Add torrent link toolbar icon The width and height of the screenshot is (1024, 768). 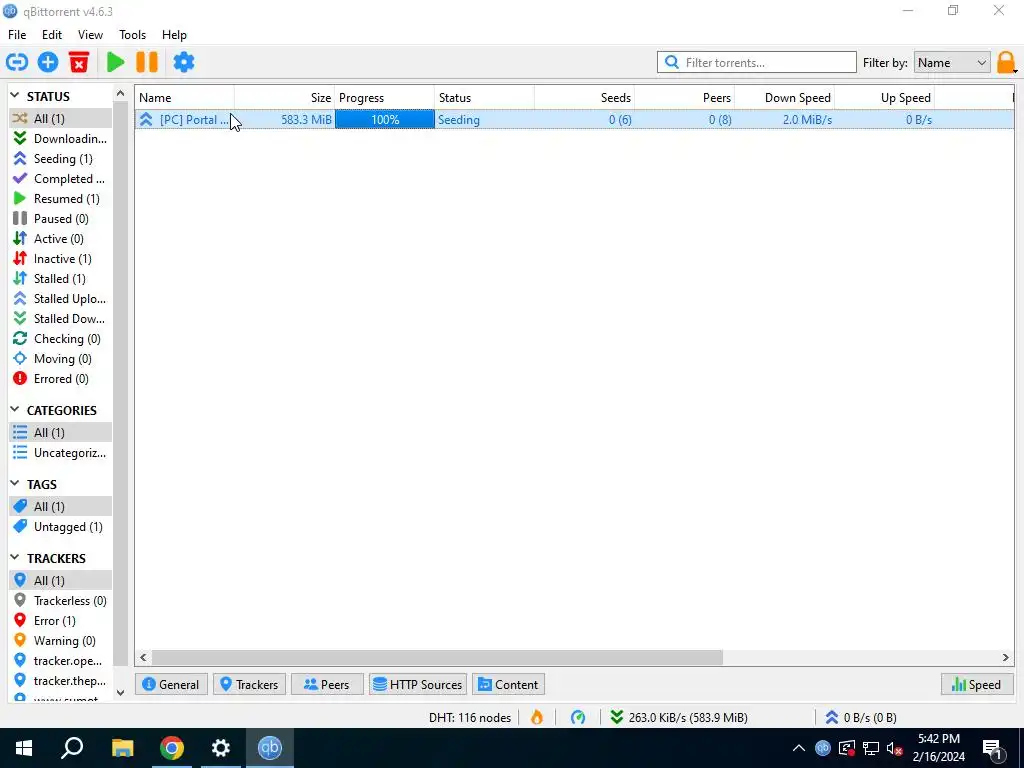point(17,63)
